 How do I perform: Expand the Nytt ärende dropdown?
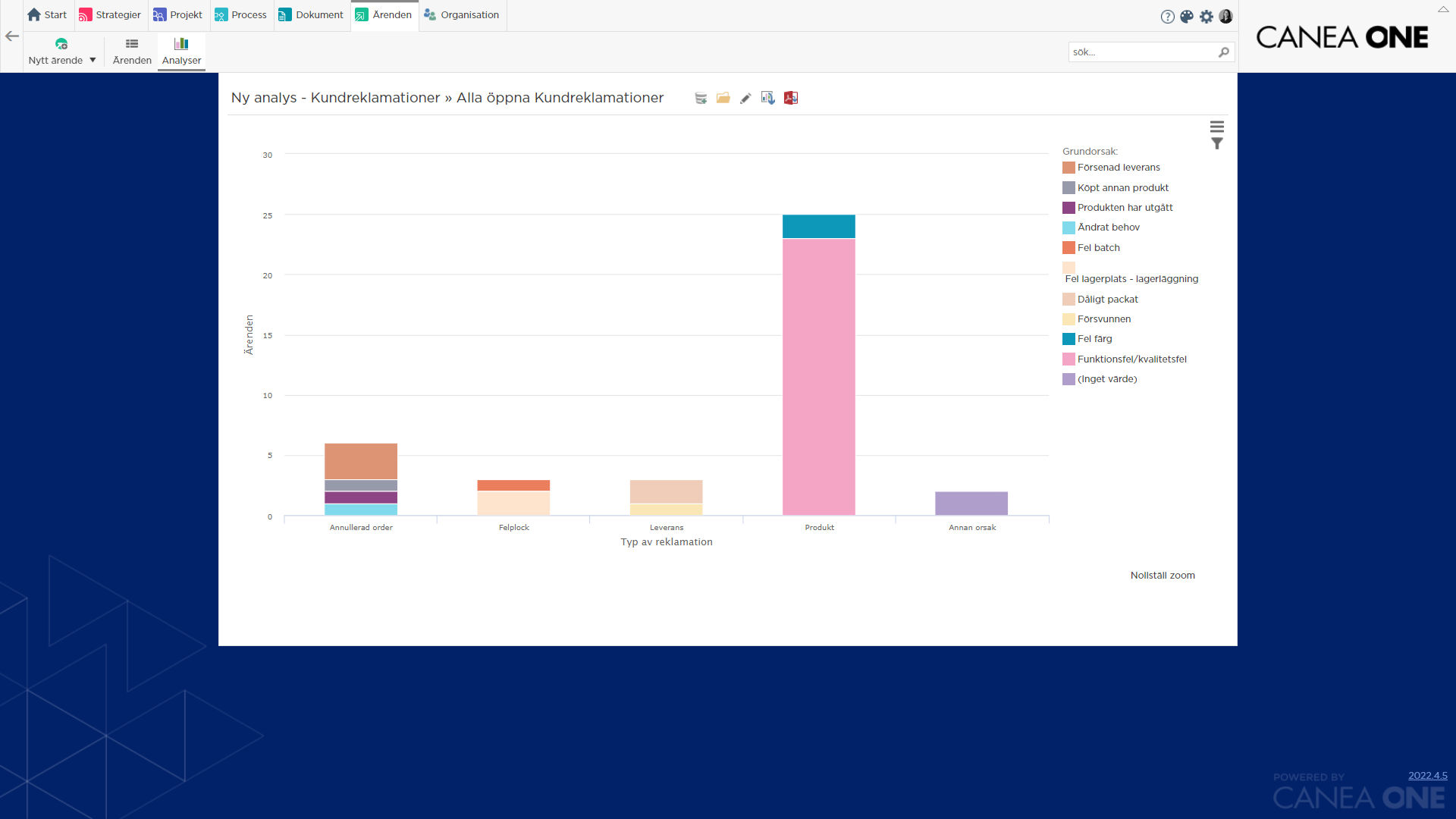click(93, 60)
